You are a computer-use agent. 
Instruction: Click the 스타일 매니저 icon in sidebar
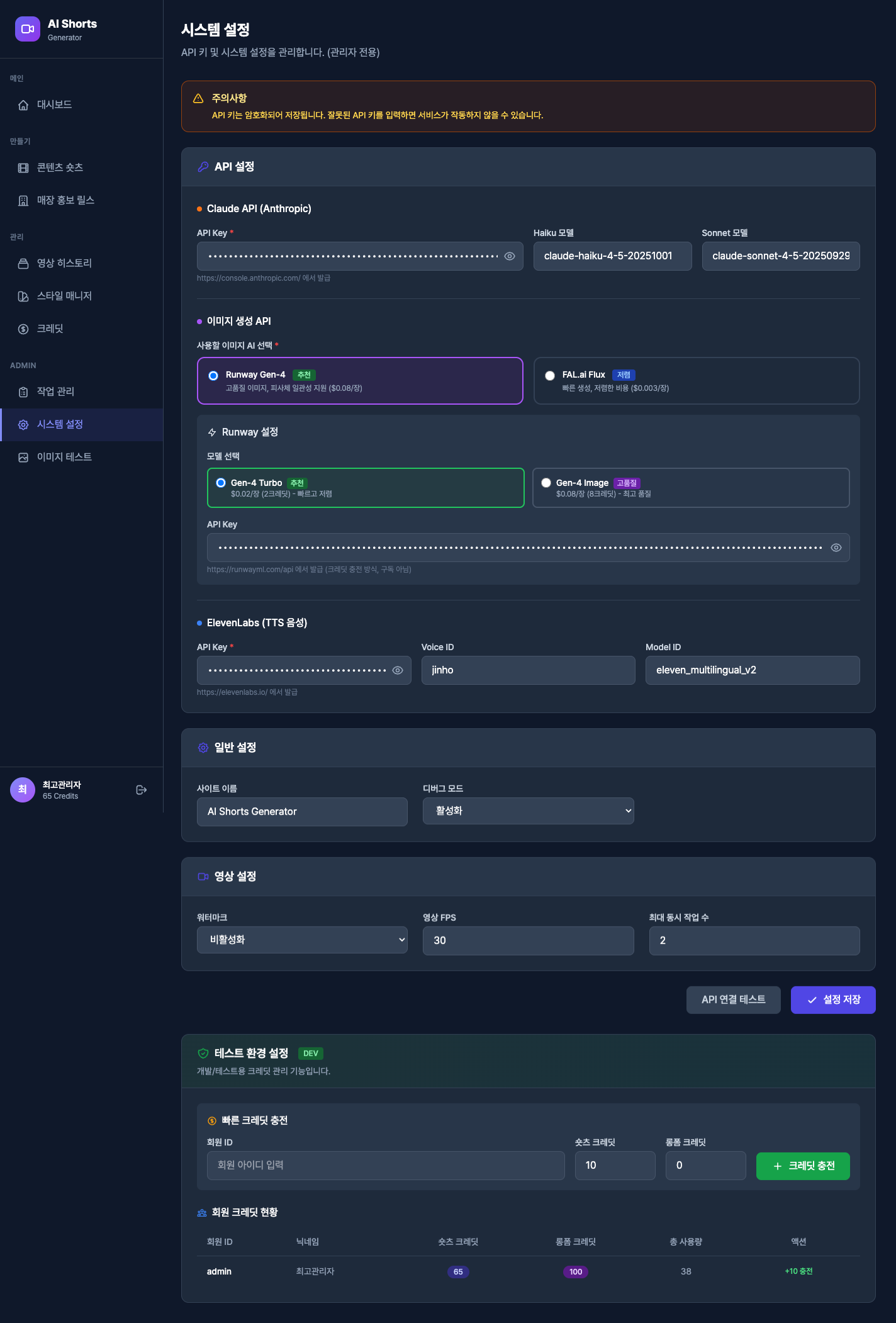click(23, 296)
